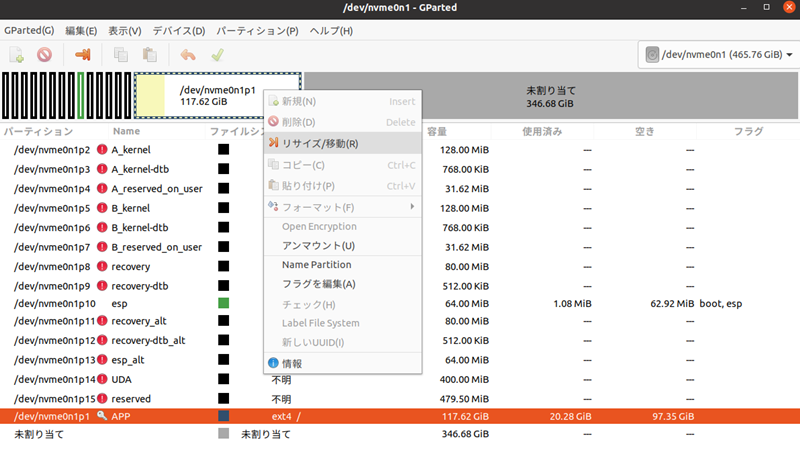This screenshot has width=800, height=470.
Task: Click the 62.92 MiB free cell
Action: (672, 304)
